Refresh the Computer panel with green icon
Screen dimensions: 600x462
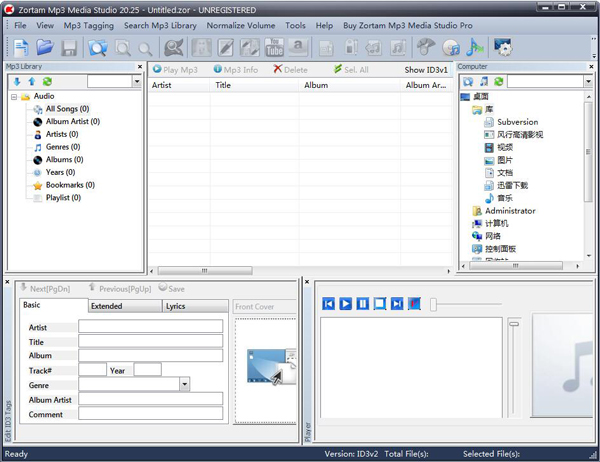[x=499, y=81]
